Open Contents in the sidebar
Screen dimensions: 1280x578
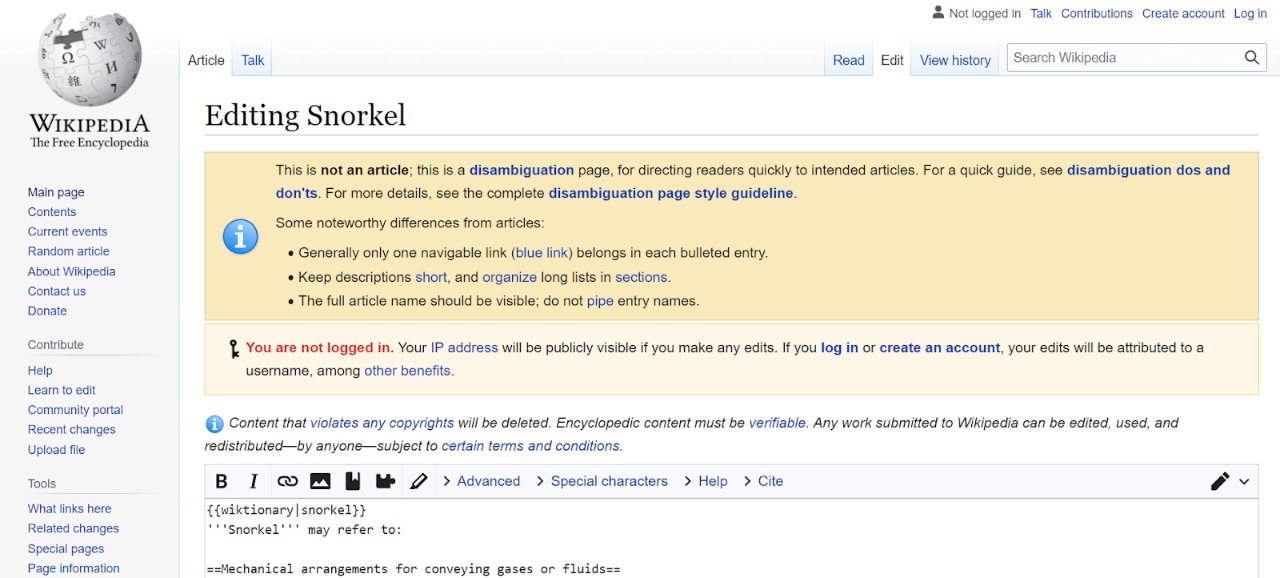pos(52,212)
